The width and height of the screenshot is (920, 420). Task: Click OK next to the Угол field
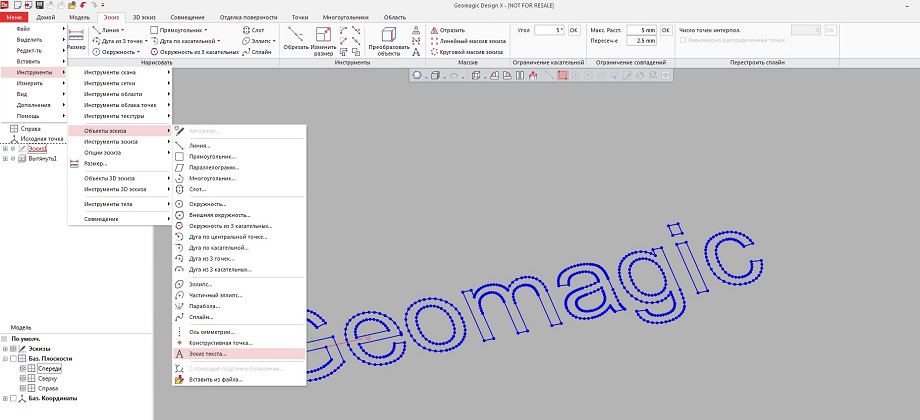coord(574,30)
